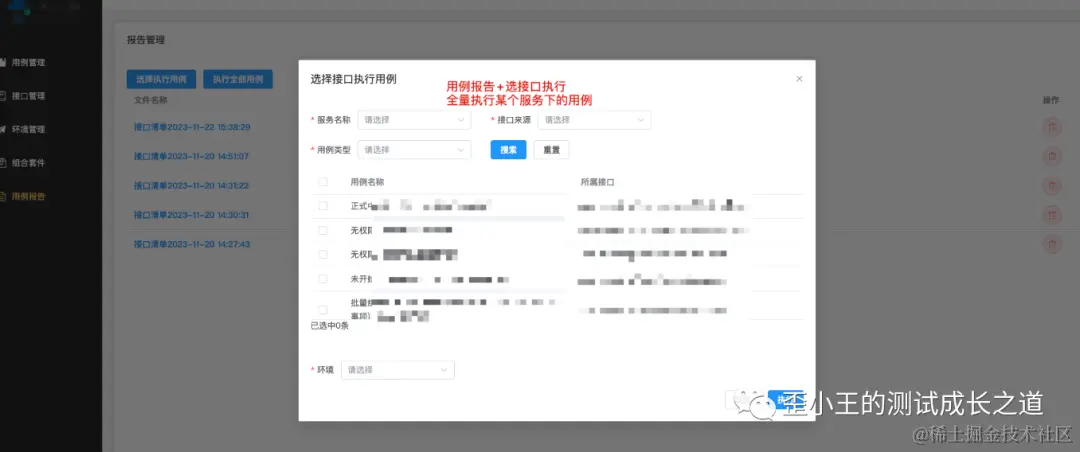
Task: Click the 已选中0条 selection count
Action: click(329, 326)
